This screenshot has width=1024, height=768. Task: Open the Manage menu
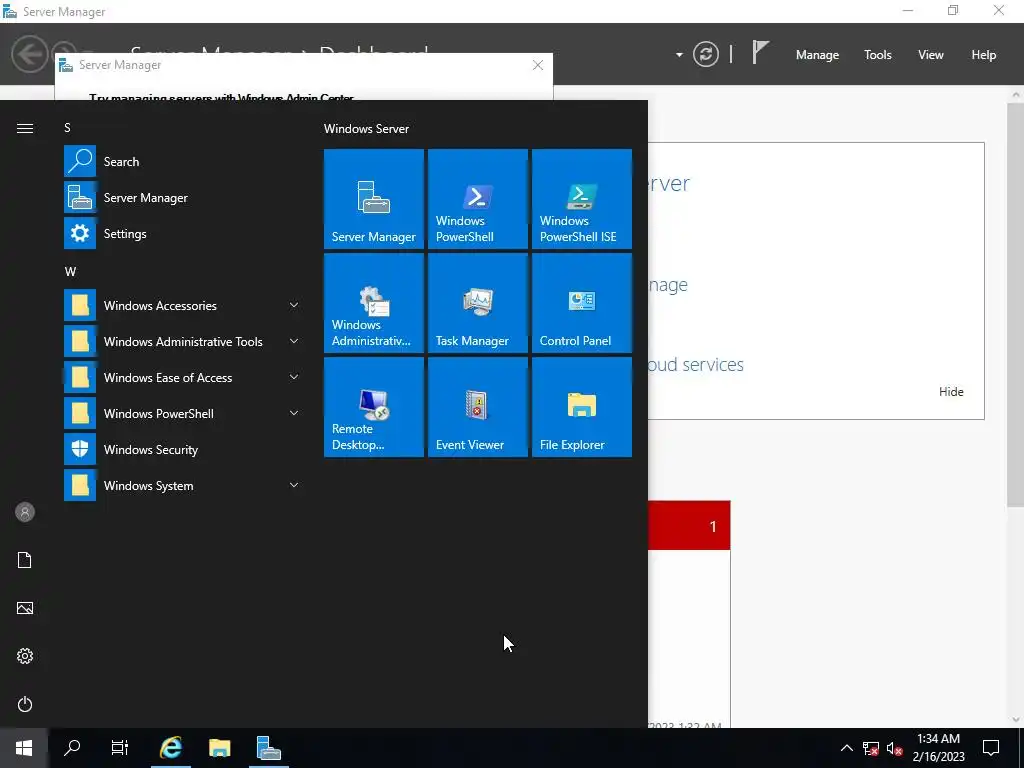(817, 55)
